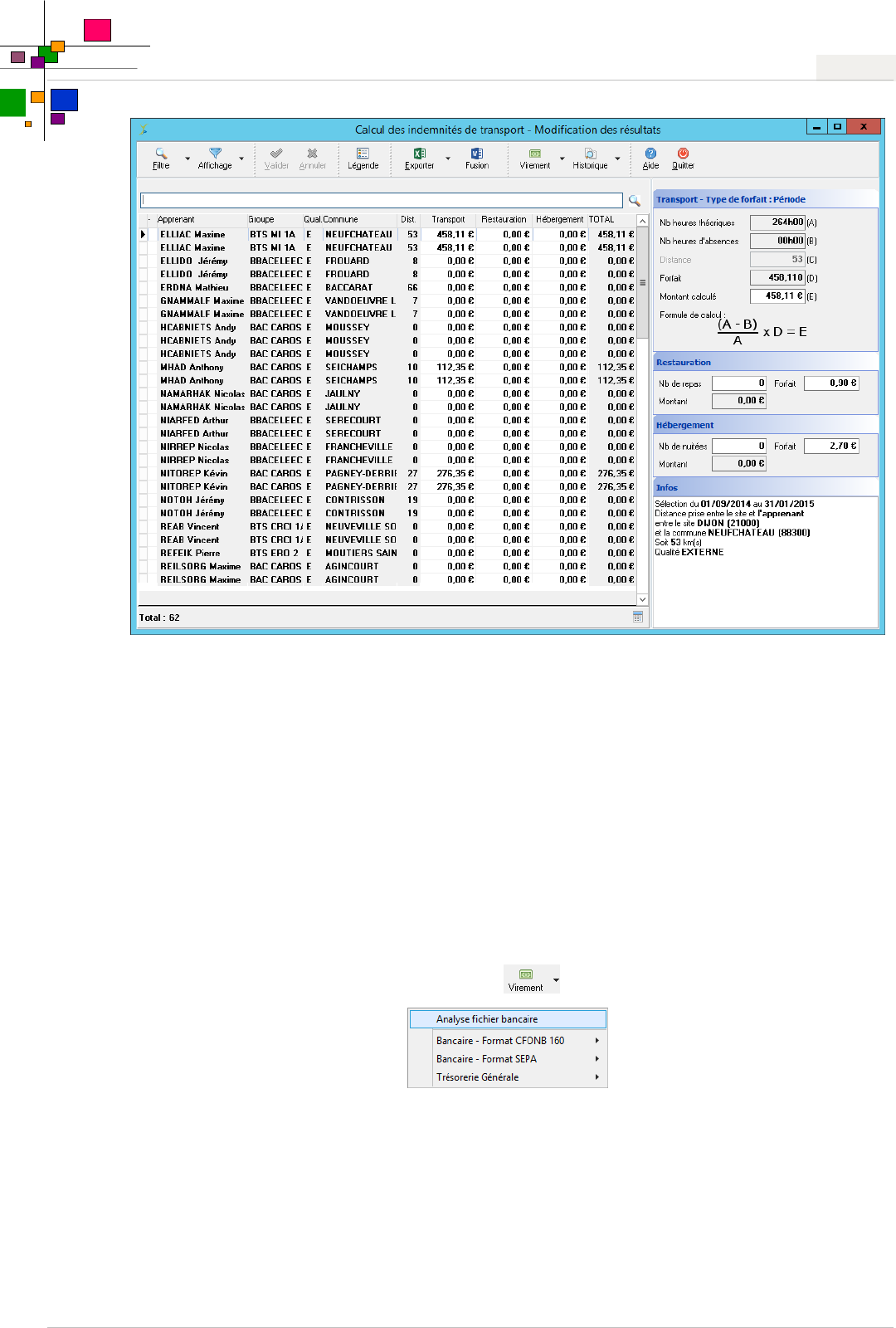Expand the Exporter dropdown arrow
The height and width of the screenshot is (1328, 896).
pos(448,158)
